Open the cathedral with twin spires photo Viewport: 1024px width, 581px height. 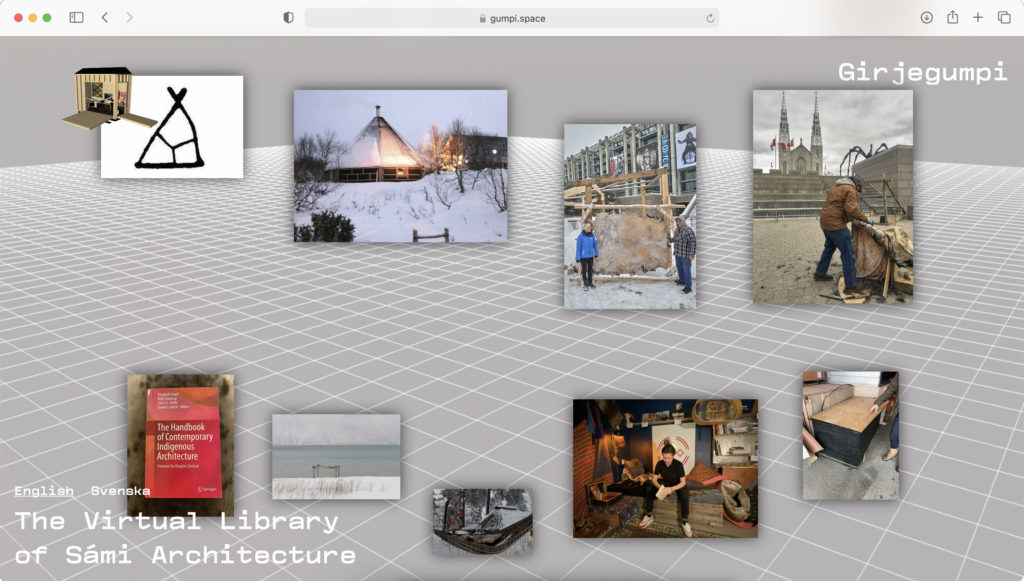pos(832,196)
